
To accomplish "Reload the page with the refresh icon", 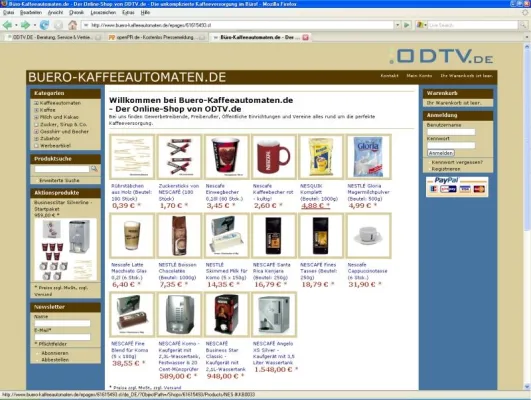I will point(44,25).
